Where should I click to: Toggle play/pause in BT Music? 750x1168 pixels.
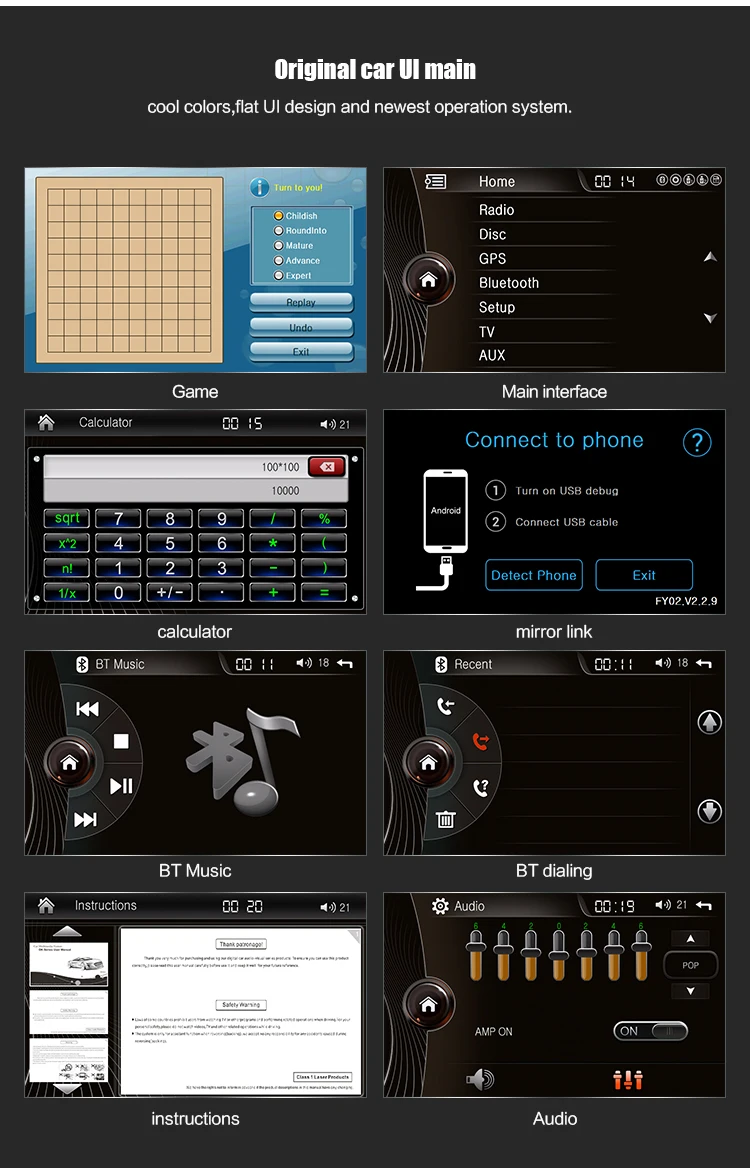coord(121,785)
